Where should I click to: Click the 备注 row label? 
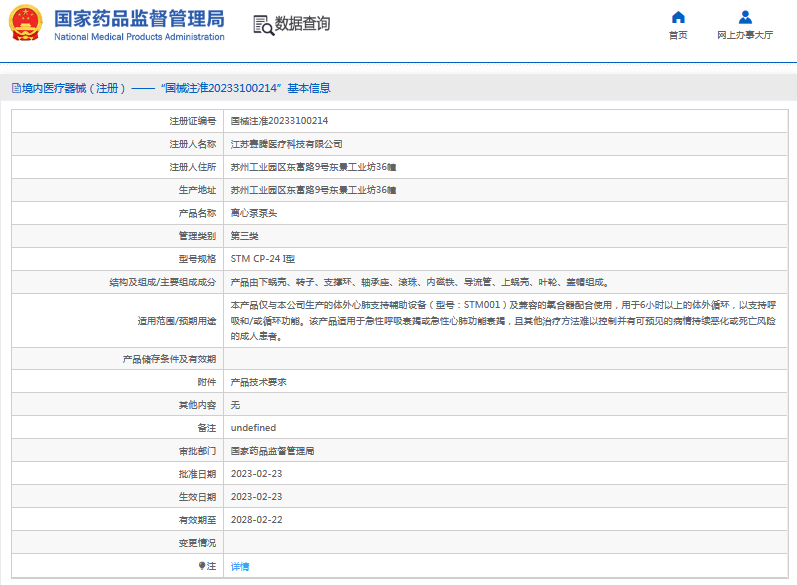coord(207,428)
